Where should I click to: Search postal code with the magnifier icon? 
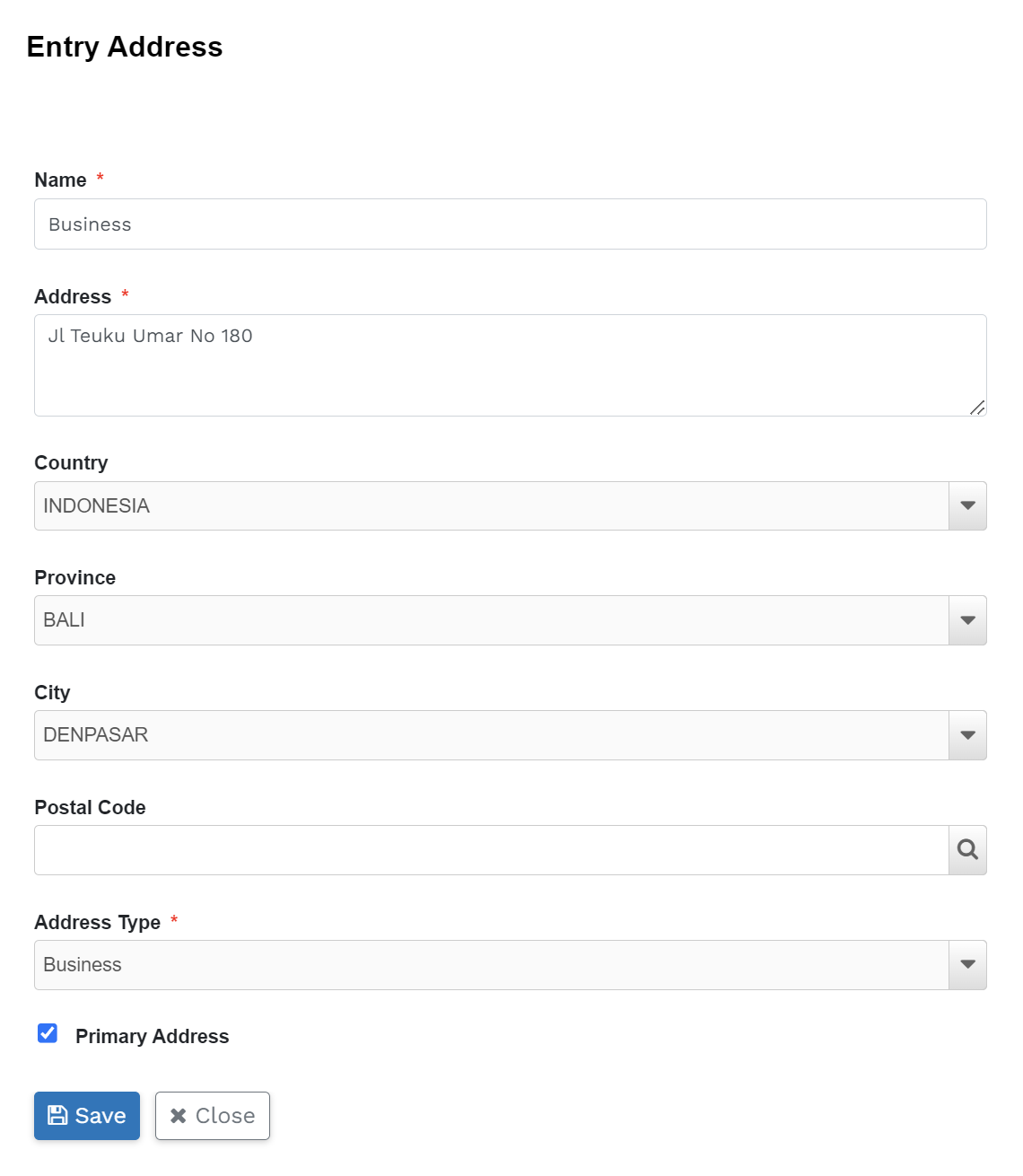coord(967,849)
